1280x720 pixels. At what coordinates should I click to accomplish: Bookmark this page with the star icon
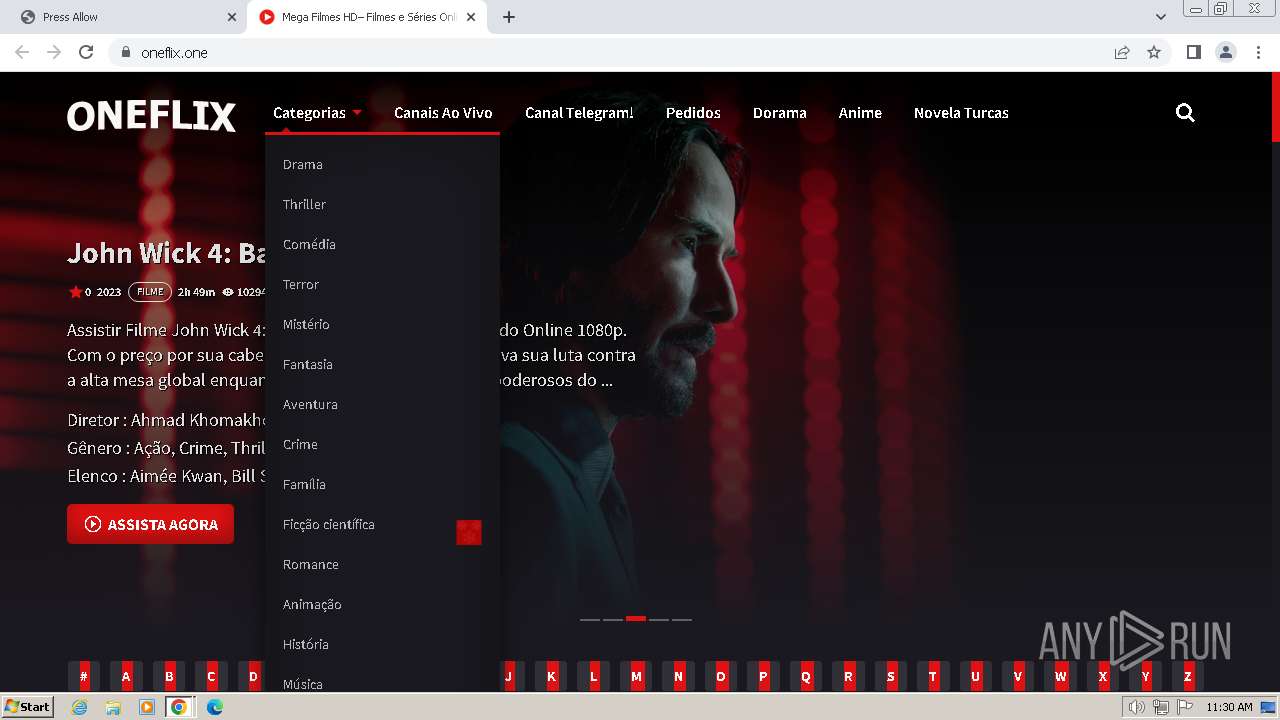(x=1154, y=52)
